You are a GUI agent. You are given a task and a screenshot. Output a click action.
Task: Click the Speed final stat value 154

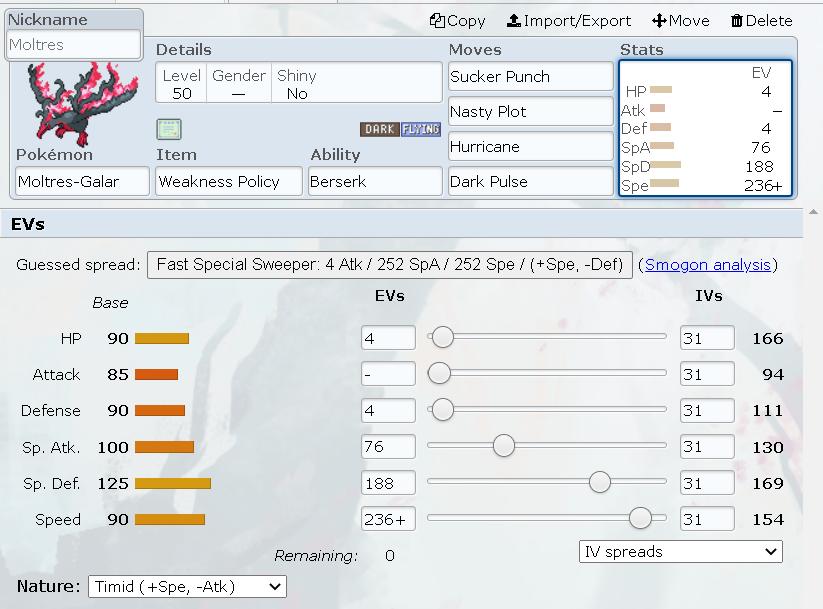click(x=767, y=520)
